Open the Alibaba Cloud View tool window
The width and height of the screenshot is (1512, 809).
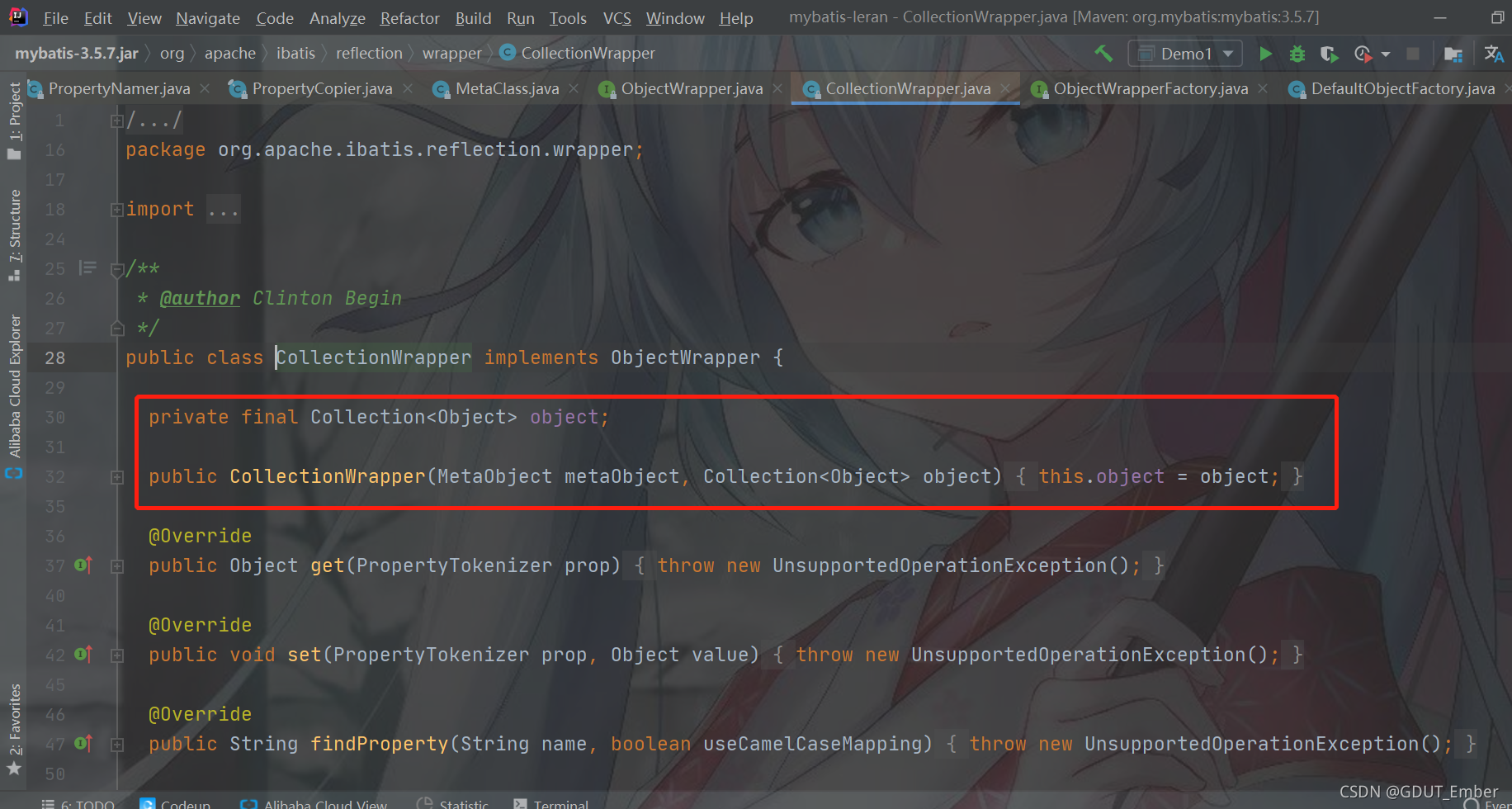(x=314, y=804)
